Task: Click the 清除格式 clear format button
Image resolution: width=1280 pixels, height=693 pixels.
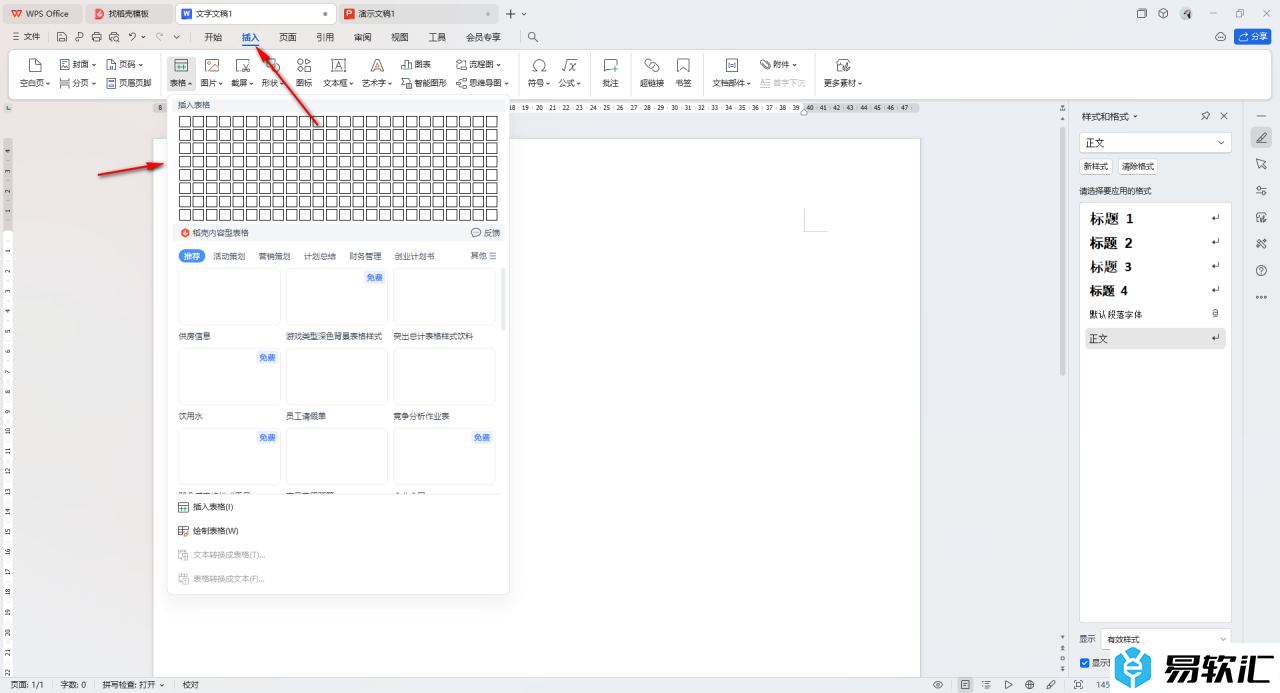Action: click(x=1138, y=167)
